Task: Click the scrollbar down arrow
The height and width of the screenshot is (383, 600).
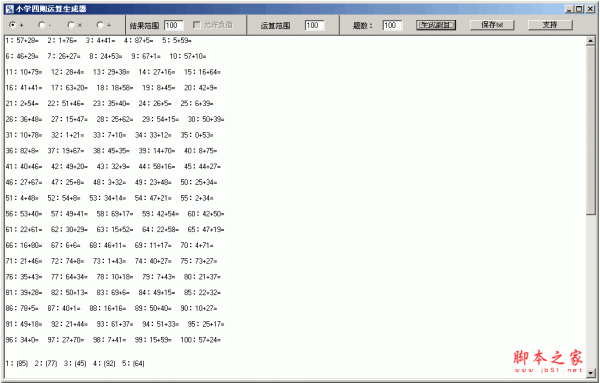Action: pos(590,372)
